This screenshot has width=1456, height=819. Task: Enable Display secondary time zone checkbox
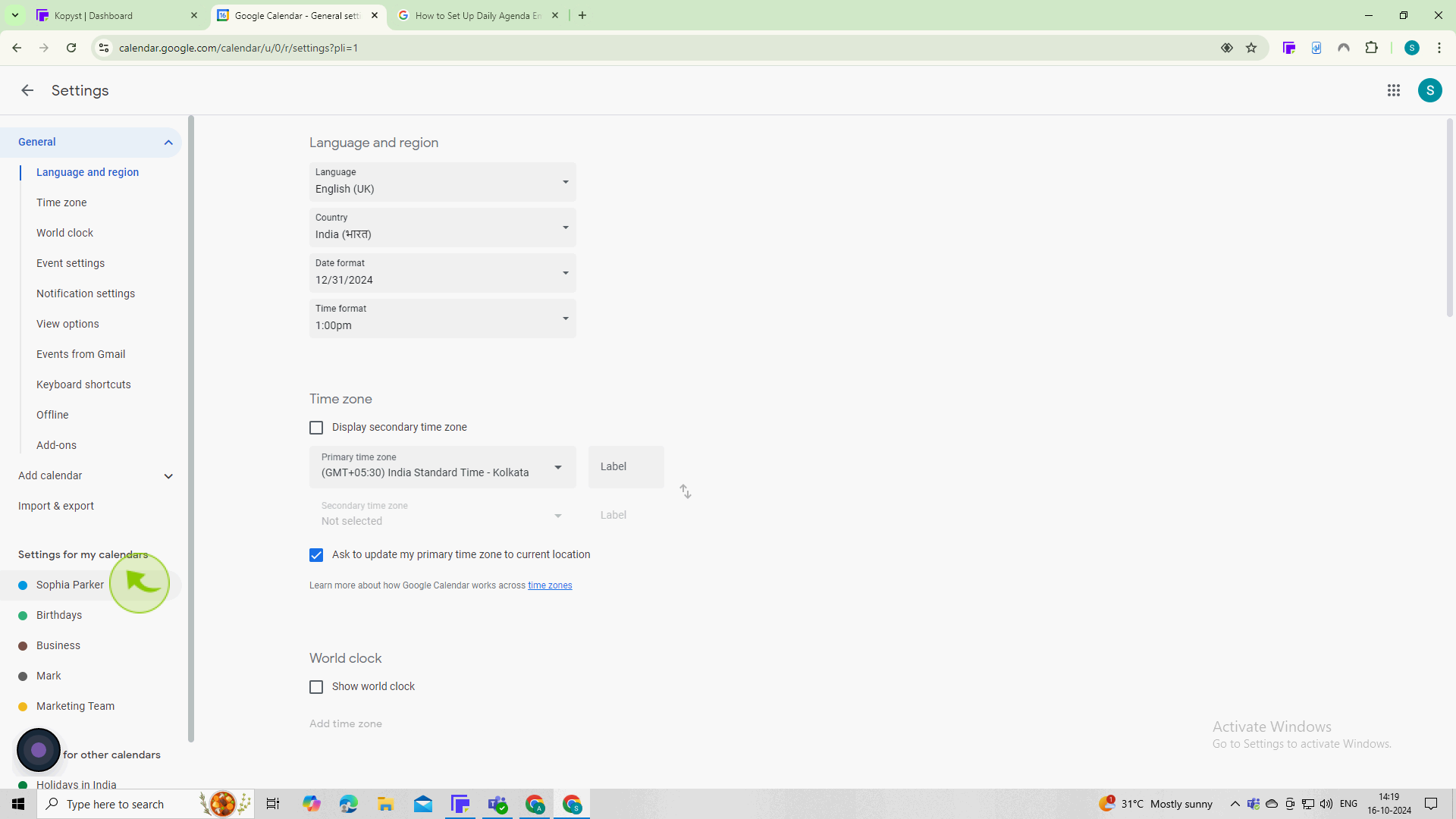pyautogui.click(x=316, y=428)
